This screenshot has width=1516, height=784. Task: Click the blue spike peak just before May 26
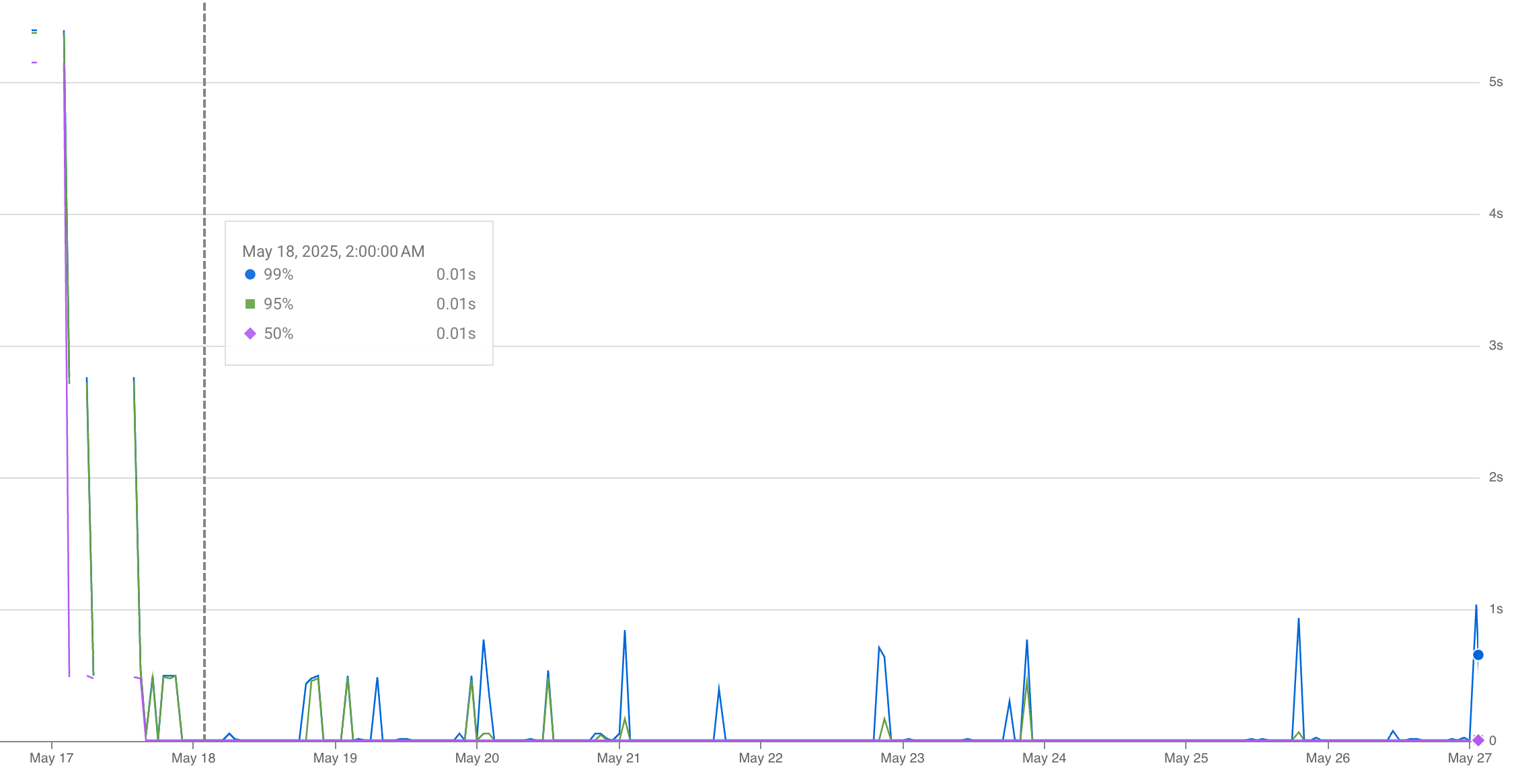click(1298, 619)
